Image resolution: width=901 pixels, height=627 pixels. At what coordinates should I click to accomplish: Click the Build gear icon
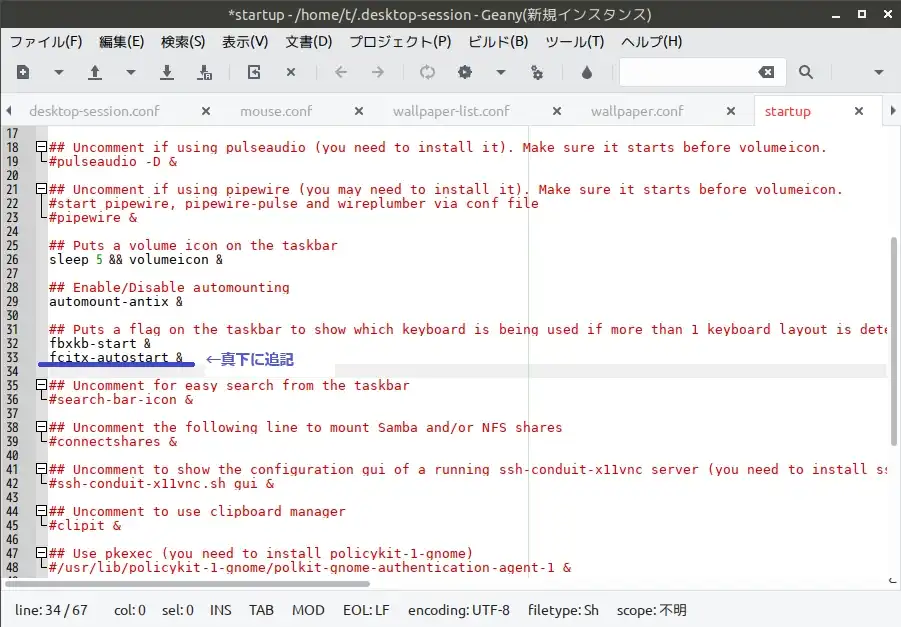[x=465, y=72]
